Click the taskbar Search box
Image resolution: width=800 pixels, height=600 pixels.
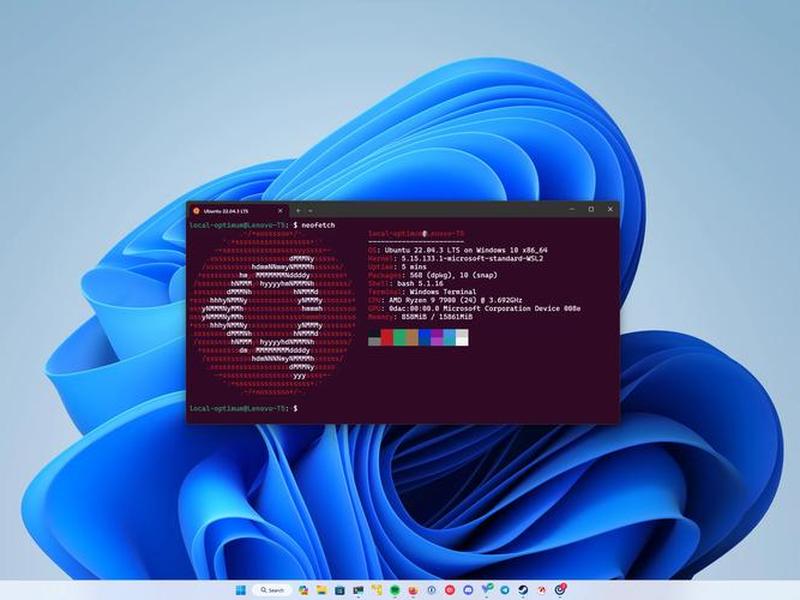272,590
